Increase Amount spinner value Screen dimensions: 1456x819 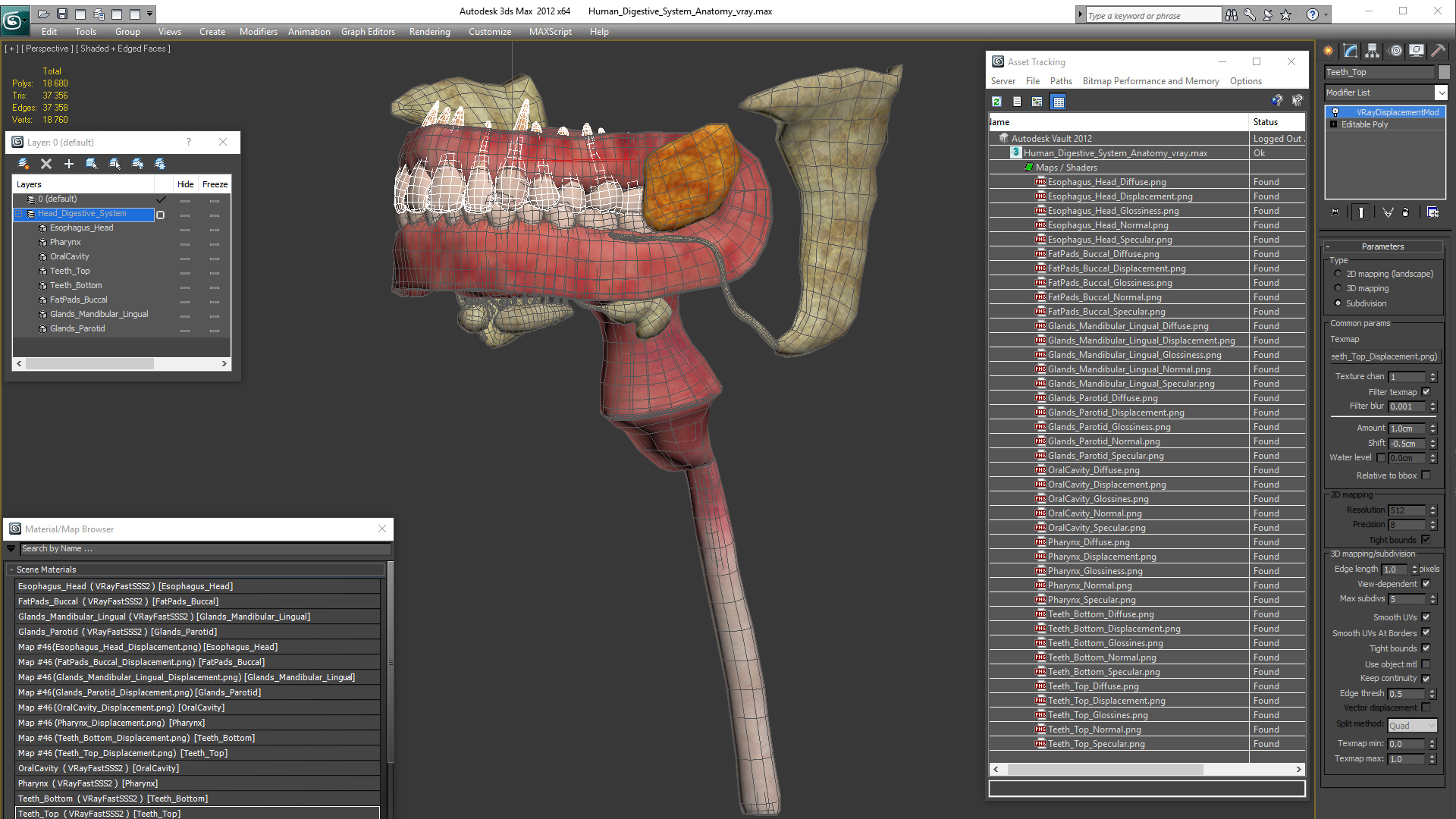point(1433,425)
